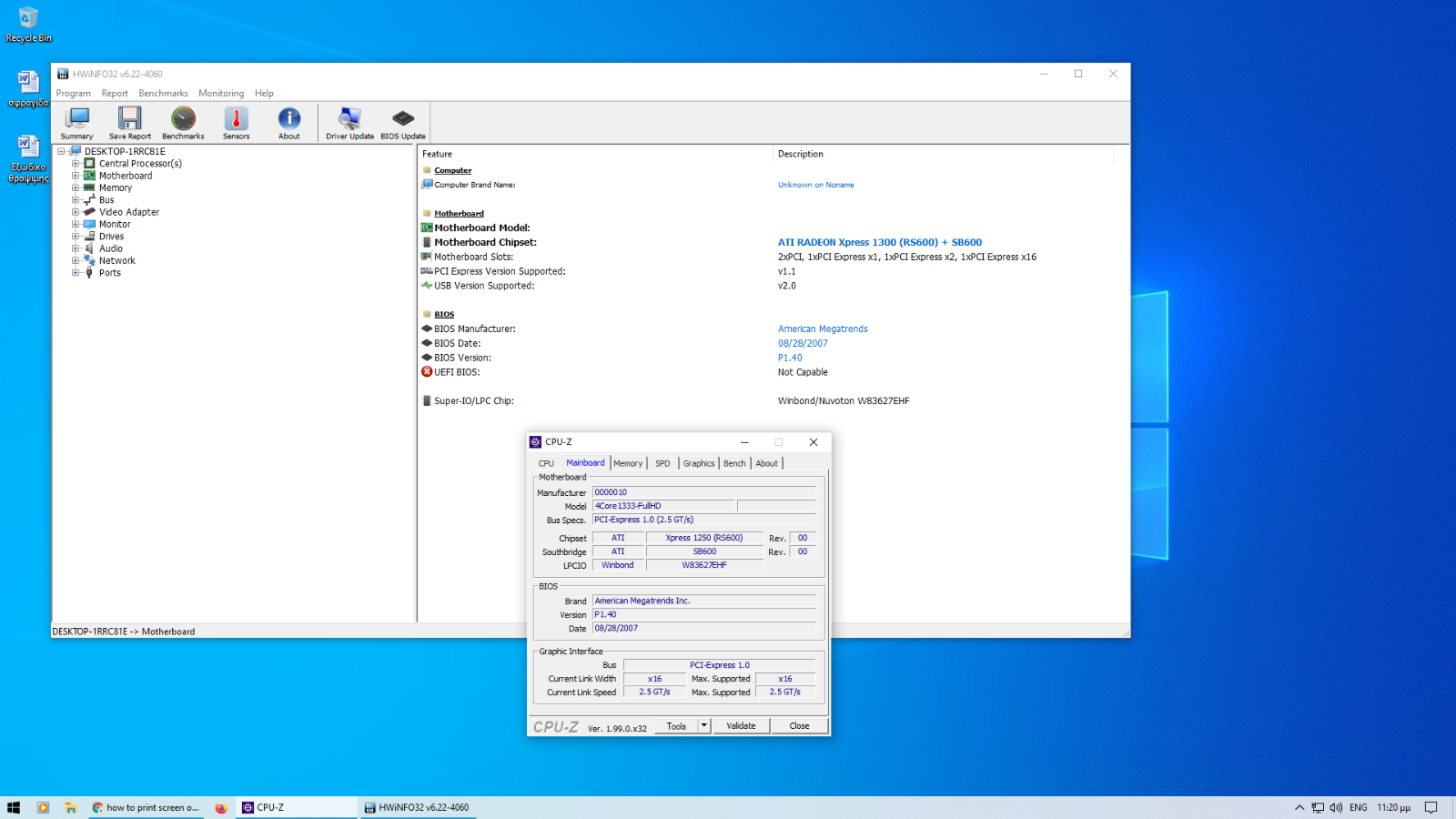Switch to HWiNFO32 taskbar button
Image resolution: width=1456 pixels, height=819 pixels.
point(418,807)
